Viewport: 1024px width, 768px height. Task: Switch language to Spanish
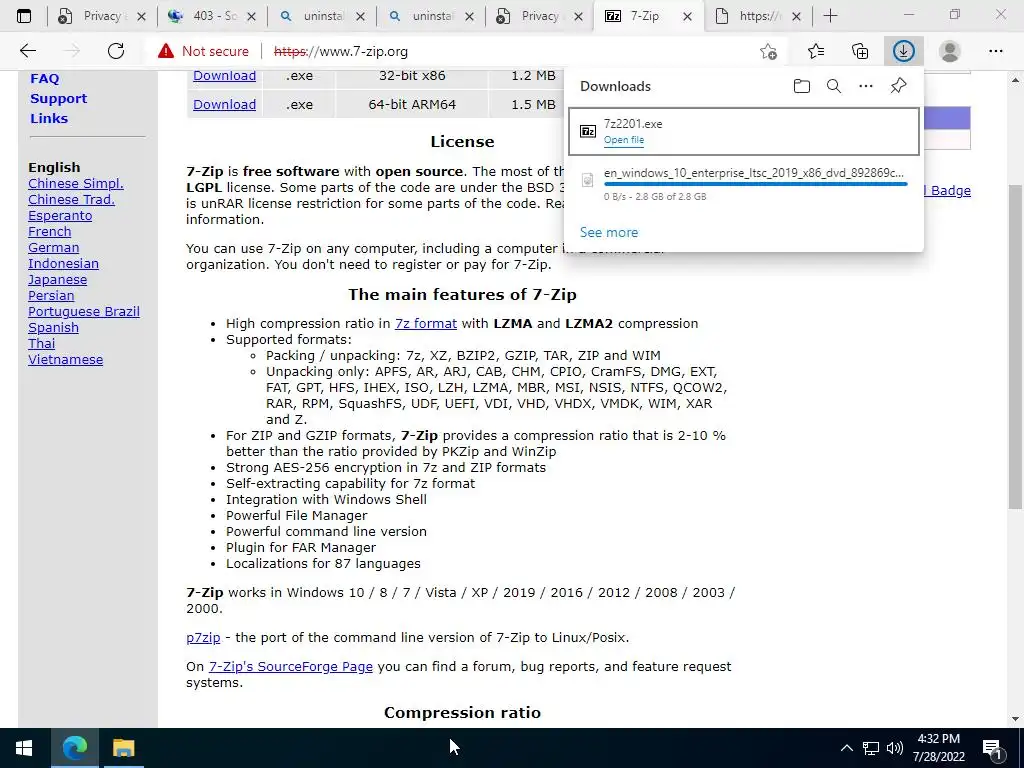click(x=53, y=327)
